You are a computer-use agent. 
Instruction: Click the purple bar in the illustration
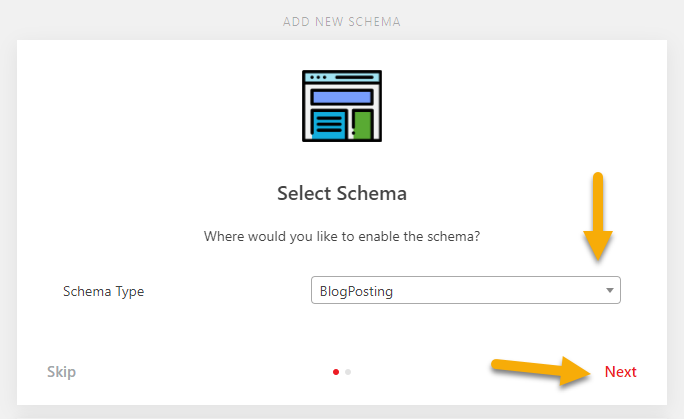342,97
